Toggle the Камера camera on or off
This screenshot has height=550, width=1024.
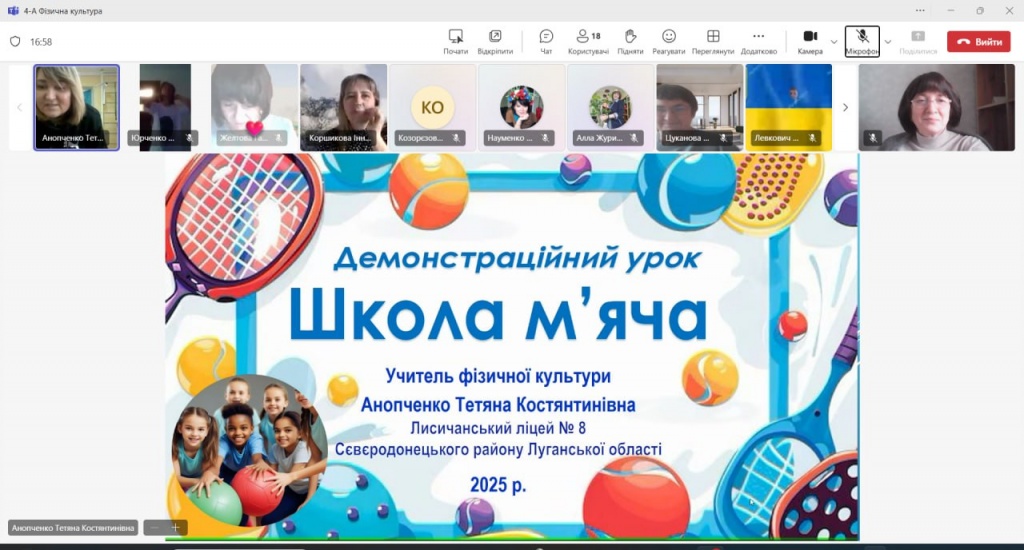coord(810,41)
